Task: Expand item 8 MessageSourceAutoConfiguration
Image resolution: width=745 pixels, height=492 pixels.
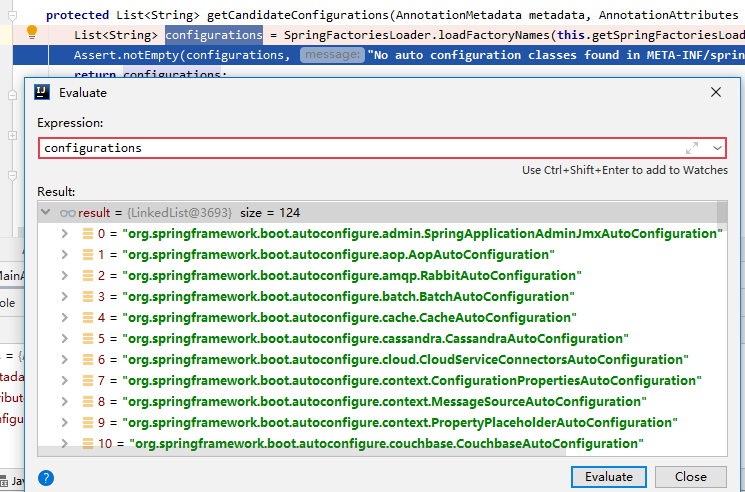Action: [x=65, y=401]
